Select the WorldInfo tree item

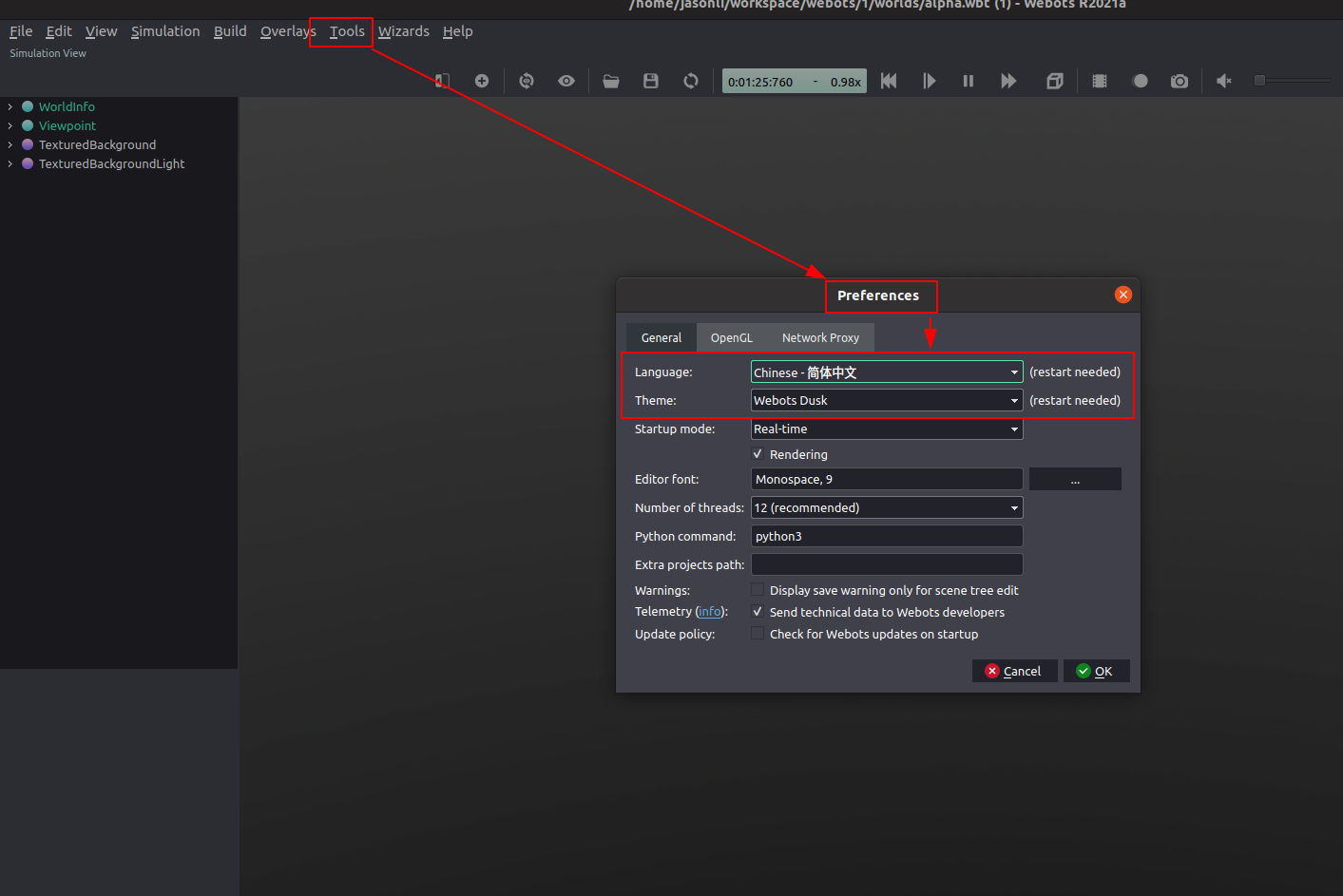tap(67, 107)
